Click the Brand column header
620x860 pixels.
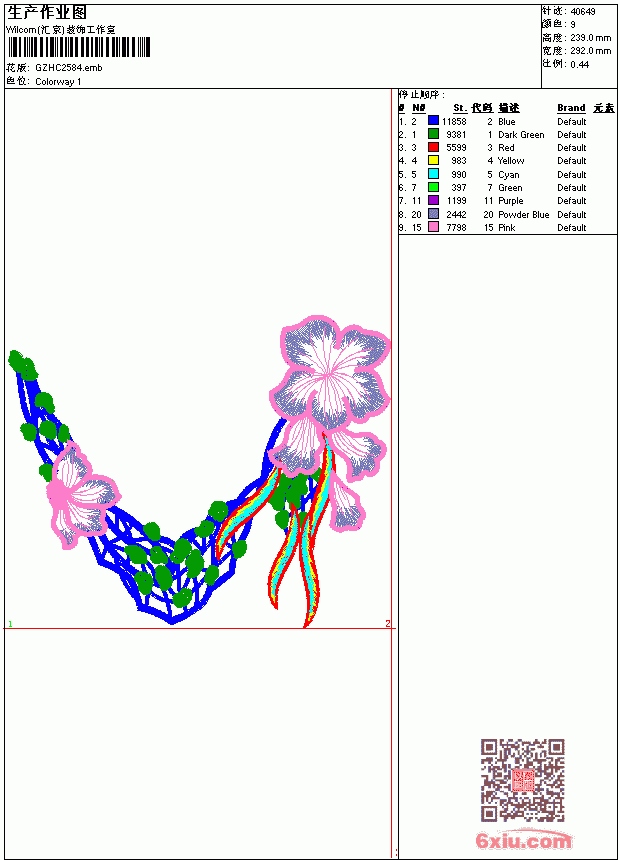coord(571,108)
